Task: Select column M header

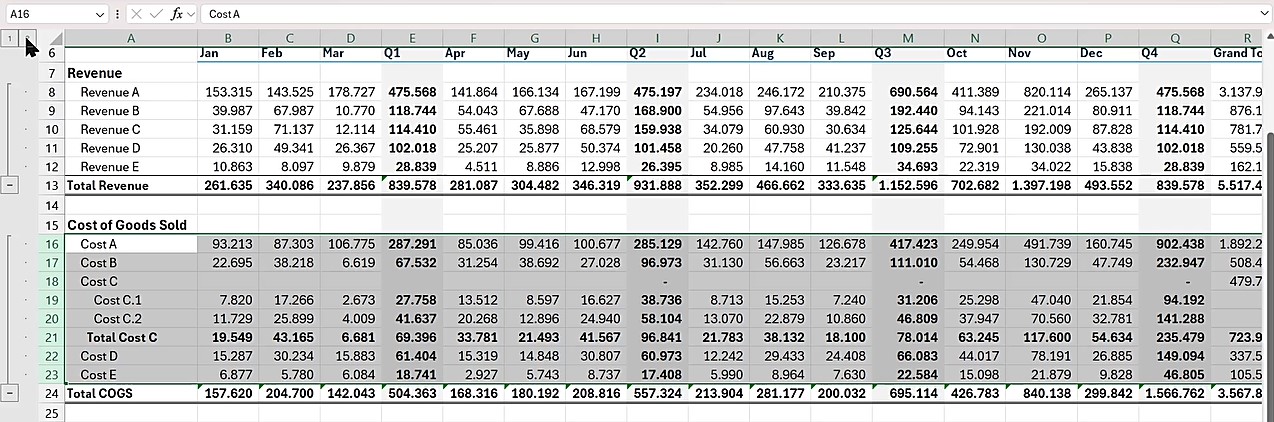Action: [x=907, y=38]
